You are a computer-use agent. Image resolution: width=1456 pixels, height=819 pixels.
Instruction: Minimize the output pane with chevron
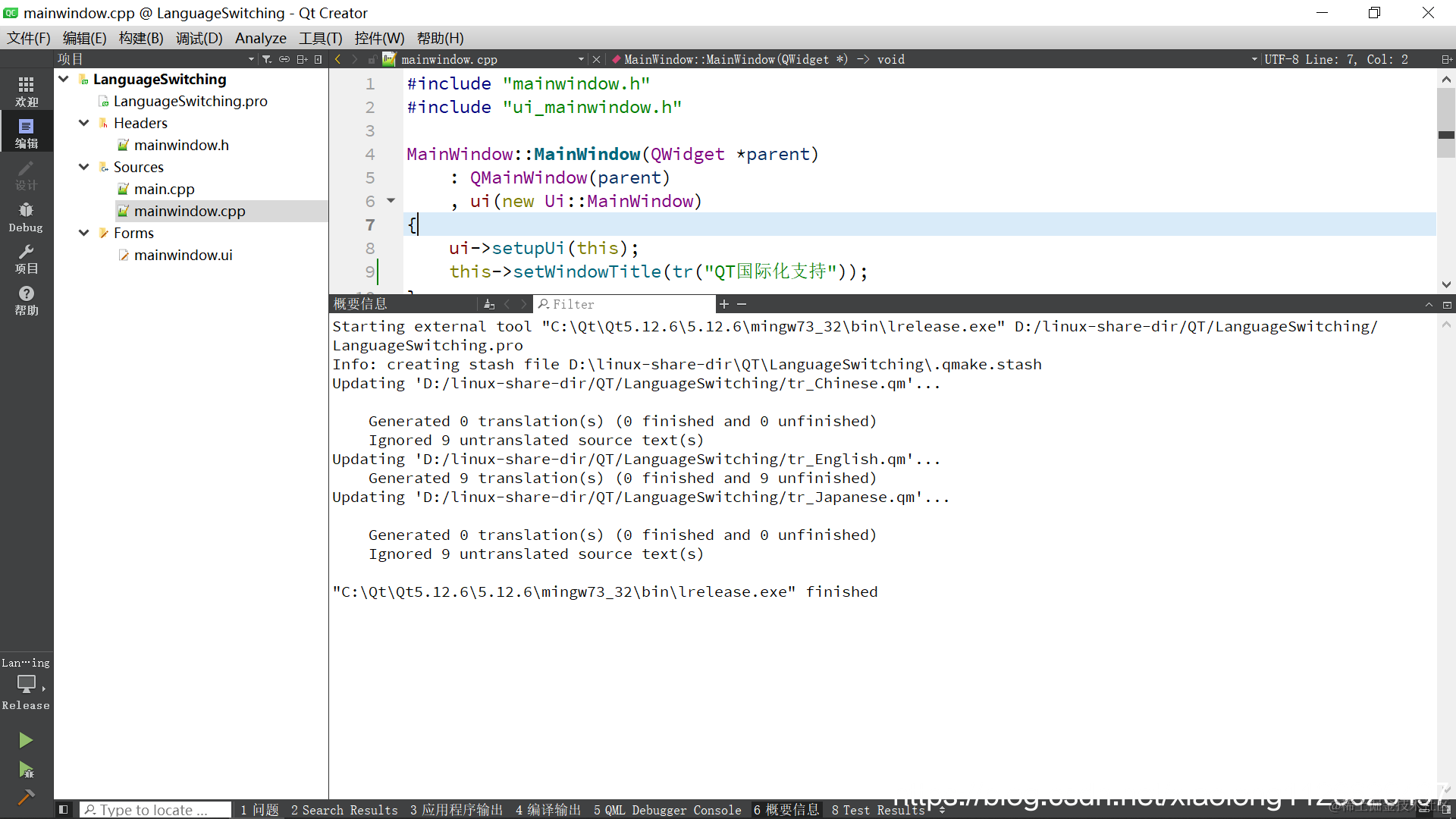(1429, 304)
